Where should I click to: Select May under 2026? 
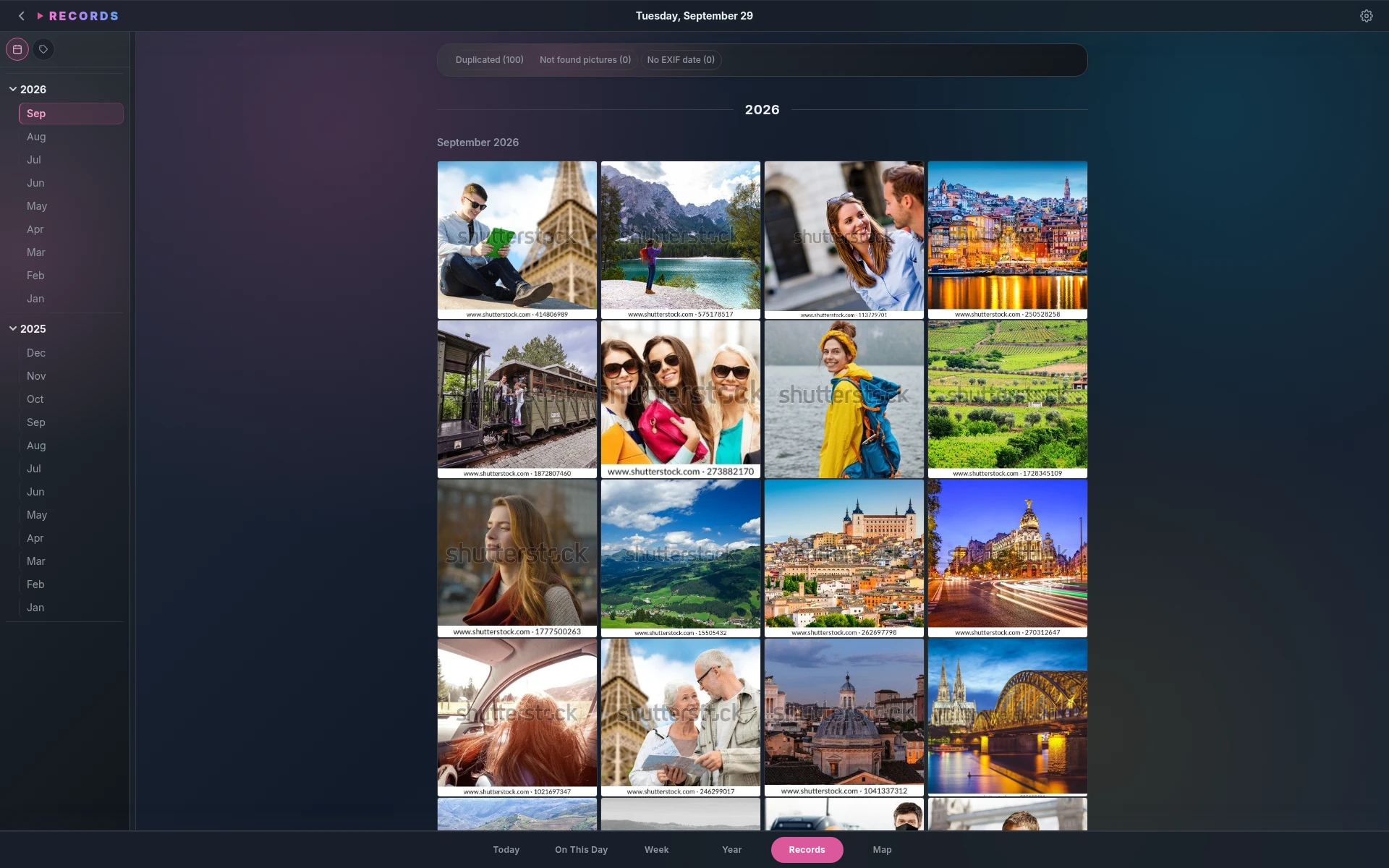tap(71, 206)
